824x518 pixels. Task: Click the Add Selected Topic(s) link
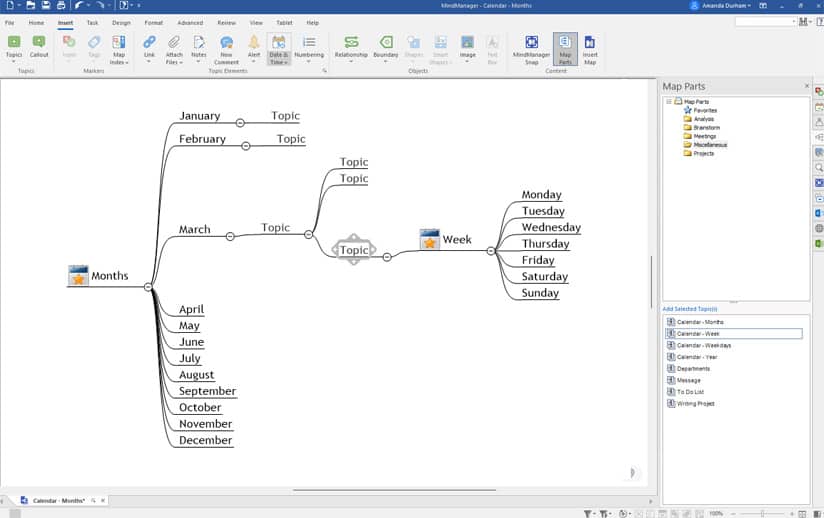coord(690,309)
